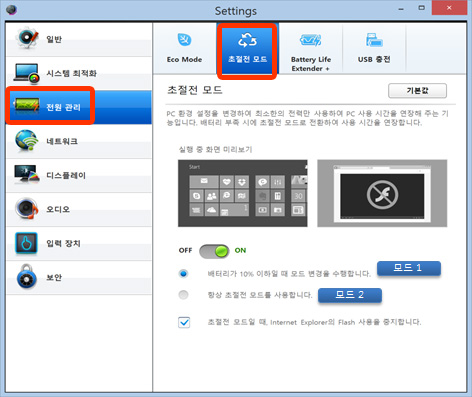Select the 시스템 최적화 text label

click(x=71, y=73)
